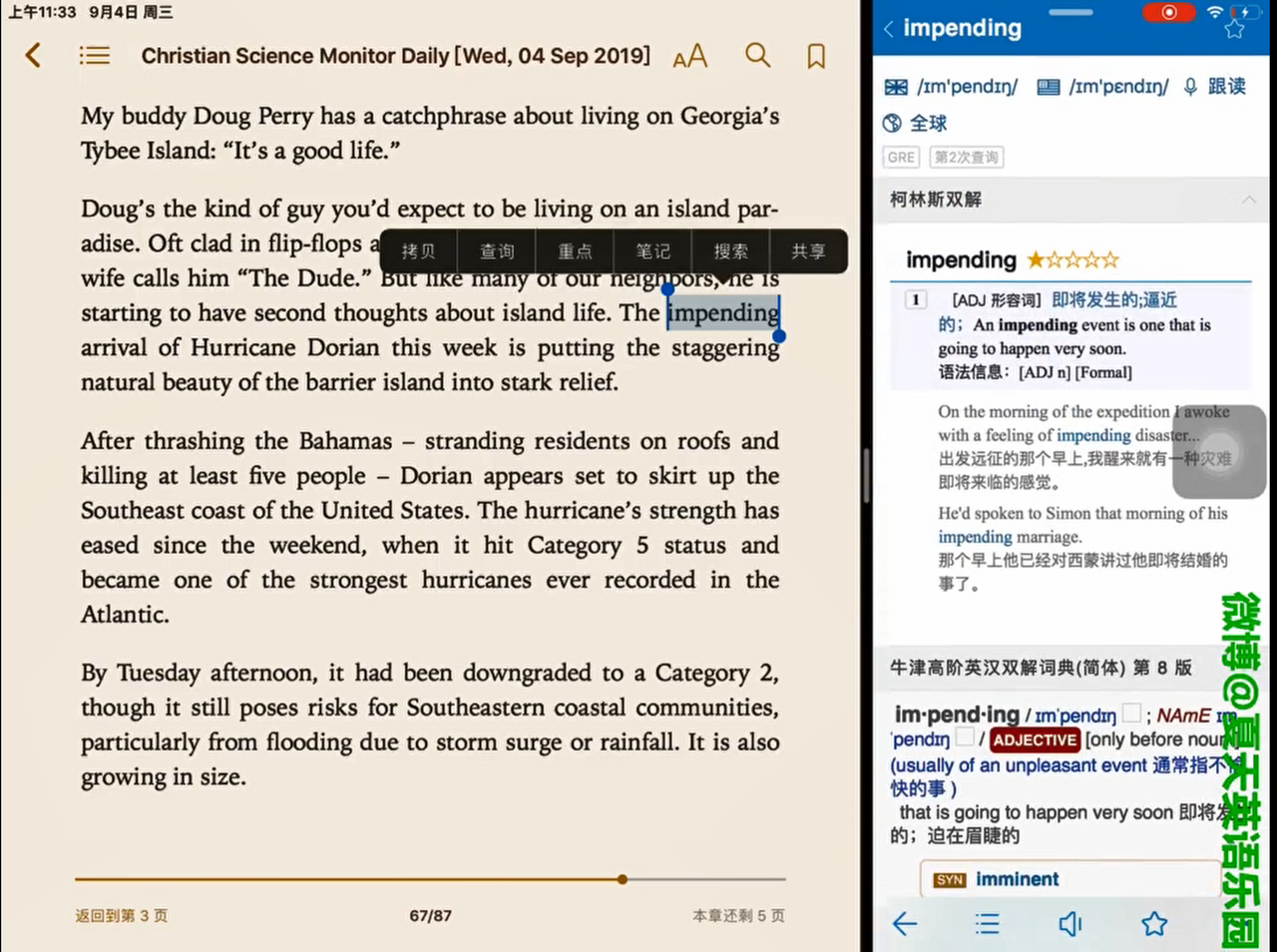Open font size AA settings
The image size is (1277, 952).
(689, 56)
